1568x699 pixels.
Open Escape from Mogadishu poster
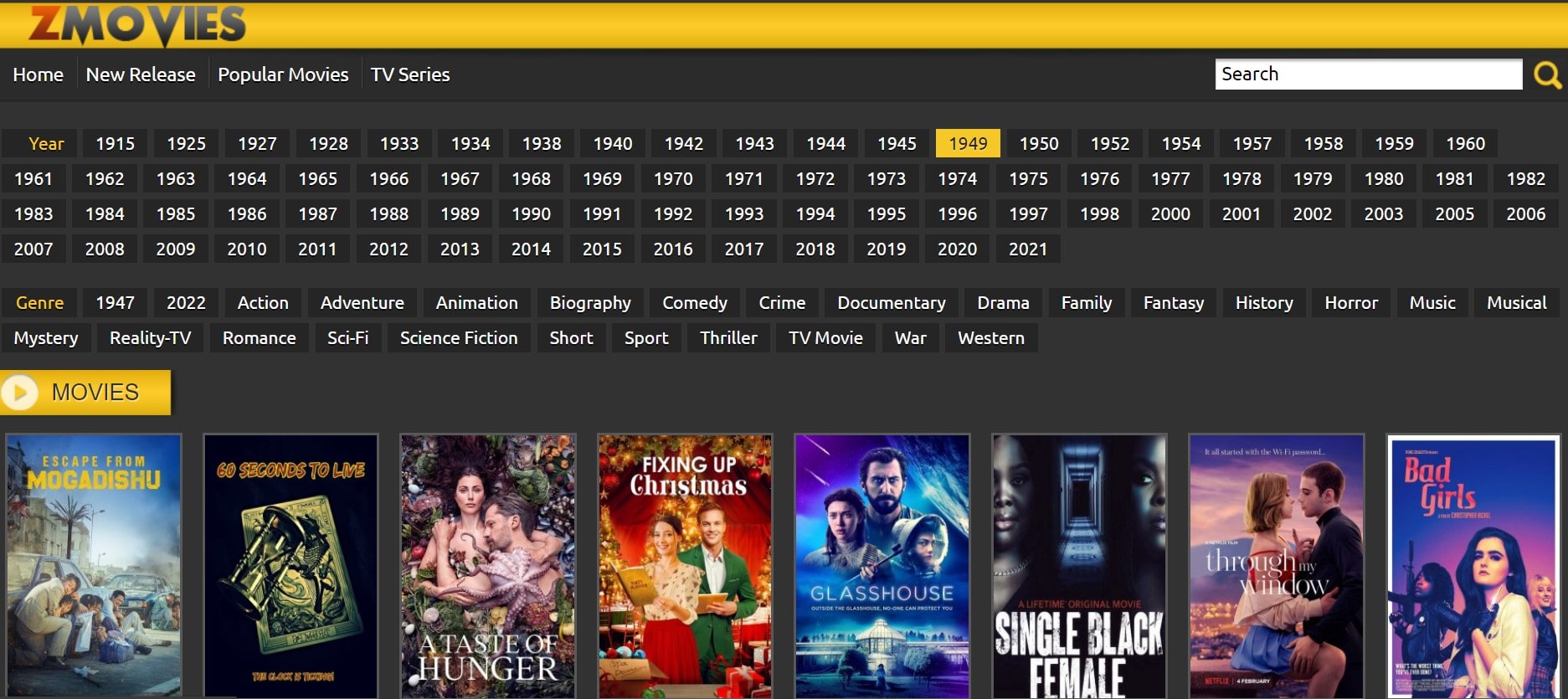point(94,566)
